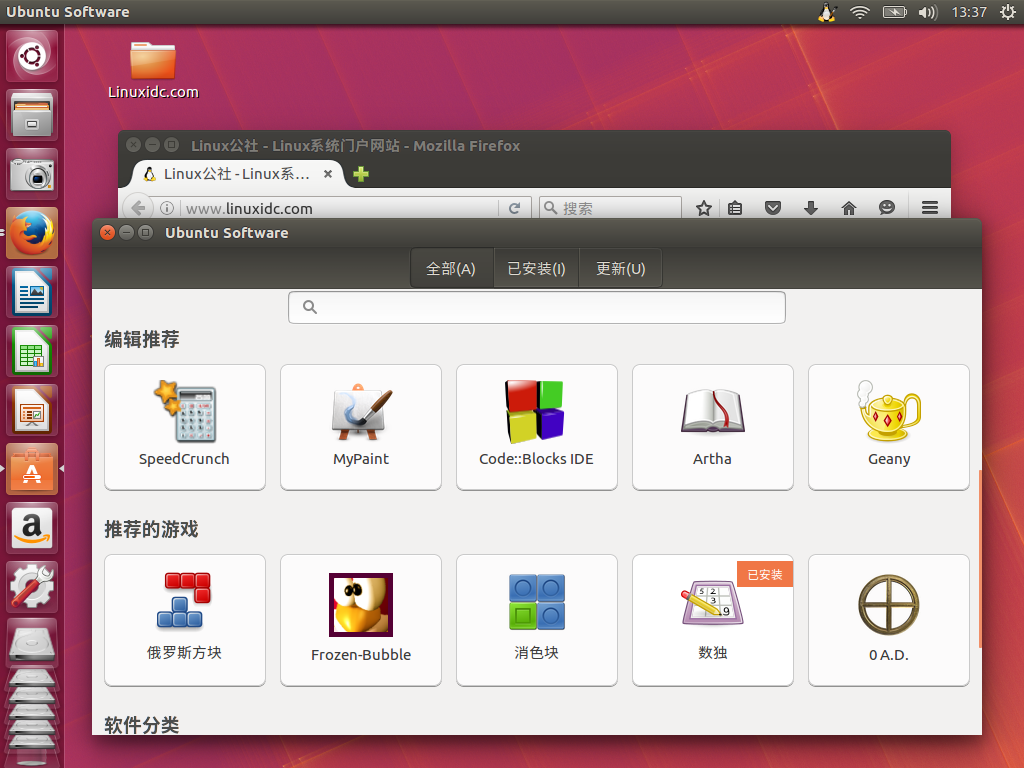Click the Ubuntu Software search field
The height and width of the screenshot is (768, 1024).
point(536,307)
